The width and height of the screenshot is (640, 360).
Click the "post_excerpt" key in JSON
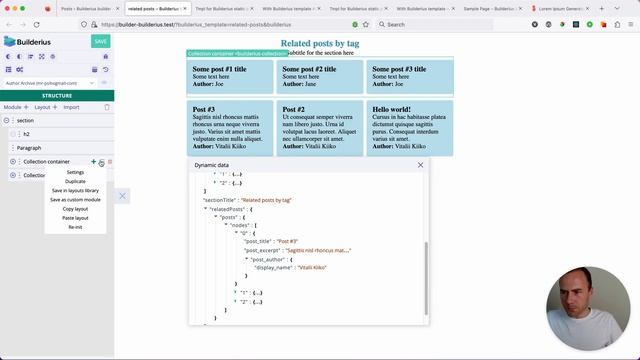(x=262, y=250)
